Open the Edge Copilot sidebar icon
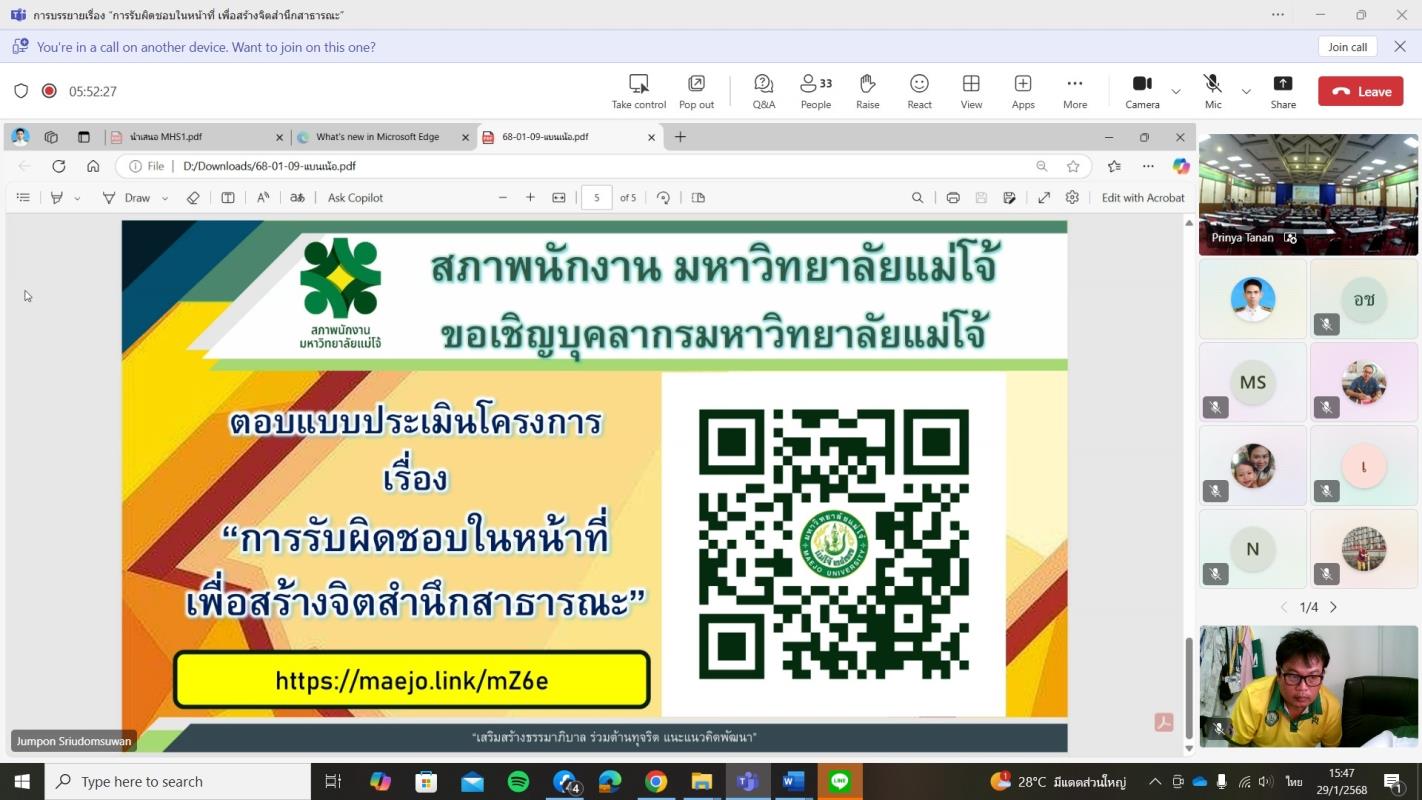 pos(1181,166)
